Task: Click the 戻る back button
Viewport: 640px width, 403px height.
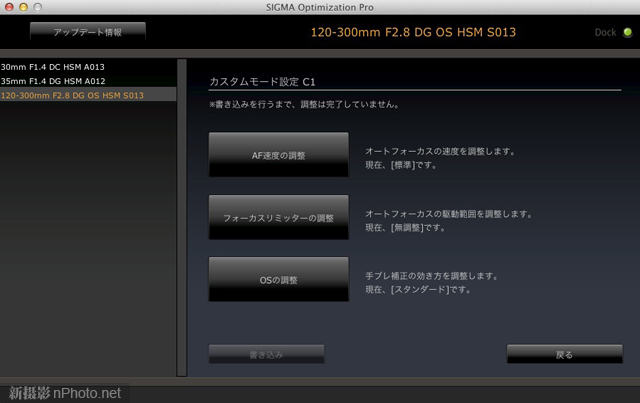Action: coord(564,354)
